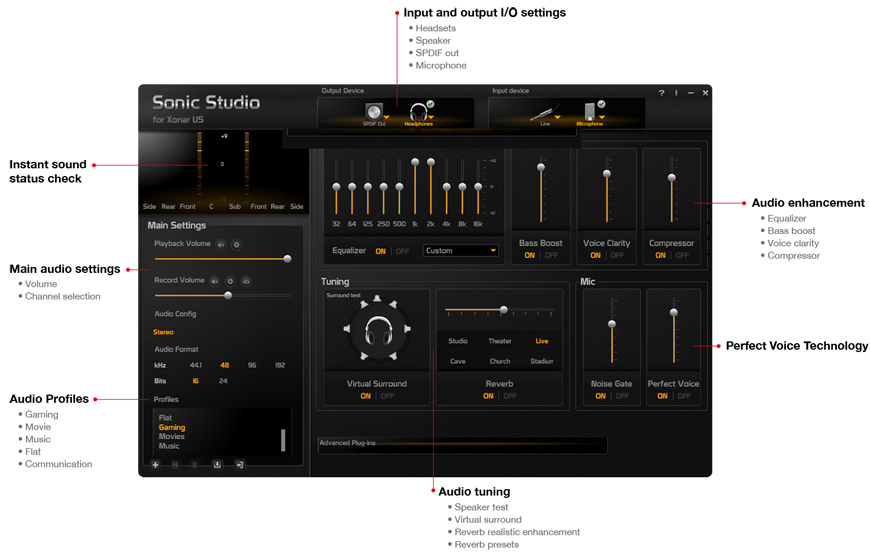870x557 pixels.
Task: Choose the Theater reverb preset
Action: tap(500, 341)
